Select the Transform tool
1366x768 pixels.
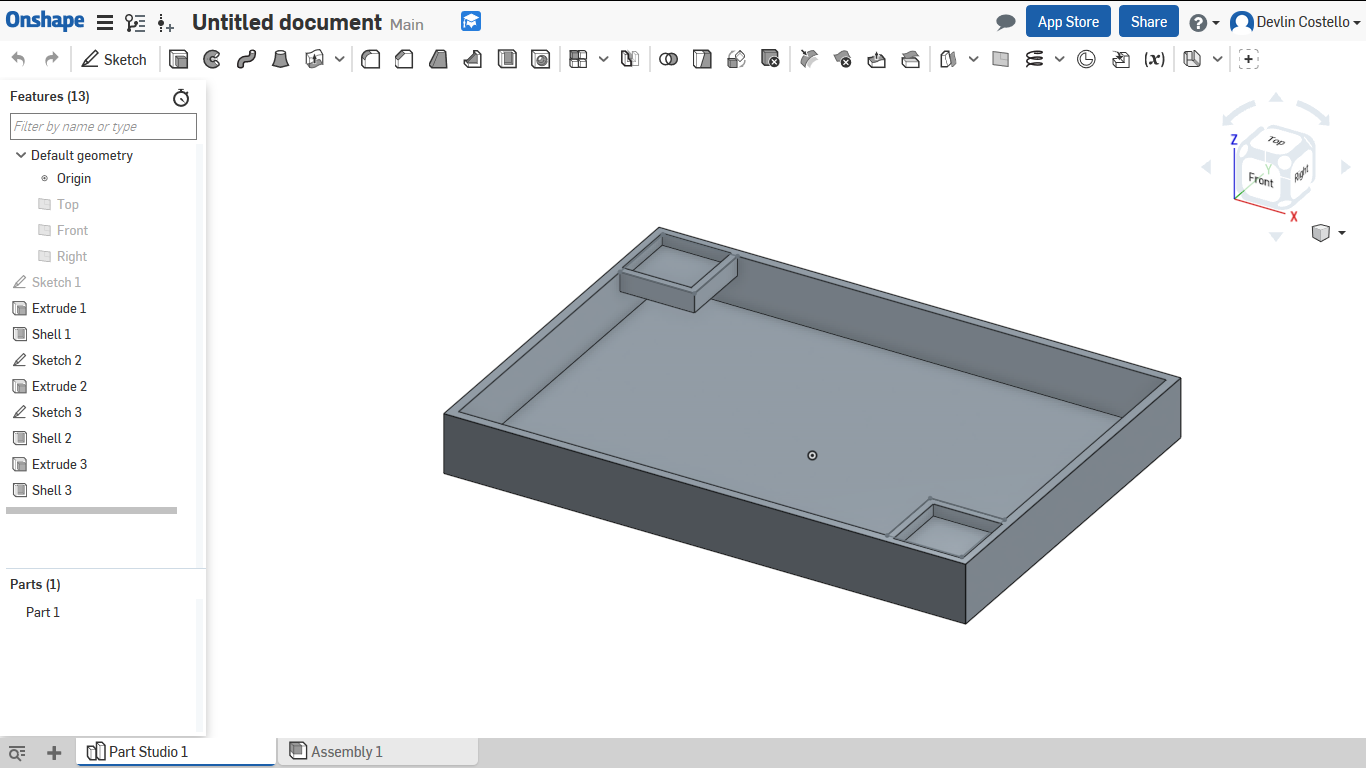[x=736, y=60]
